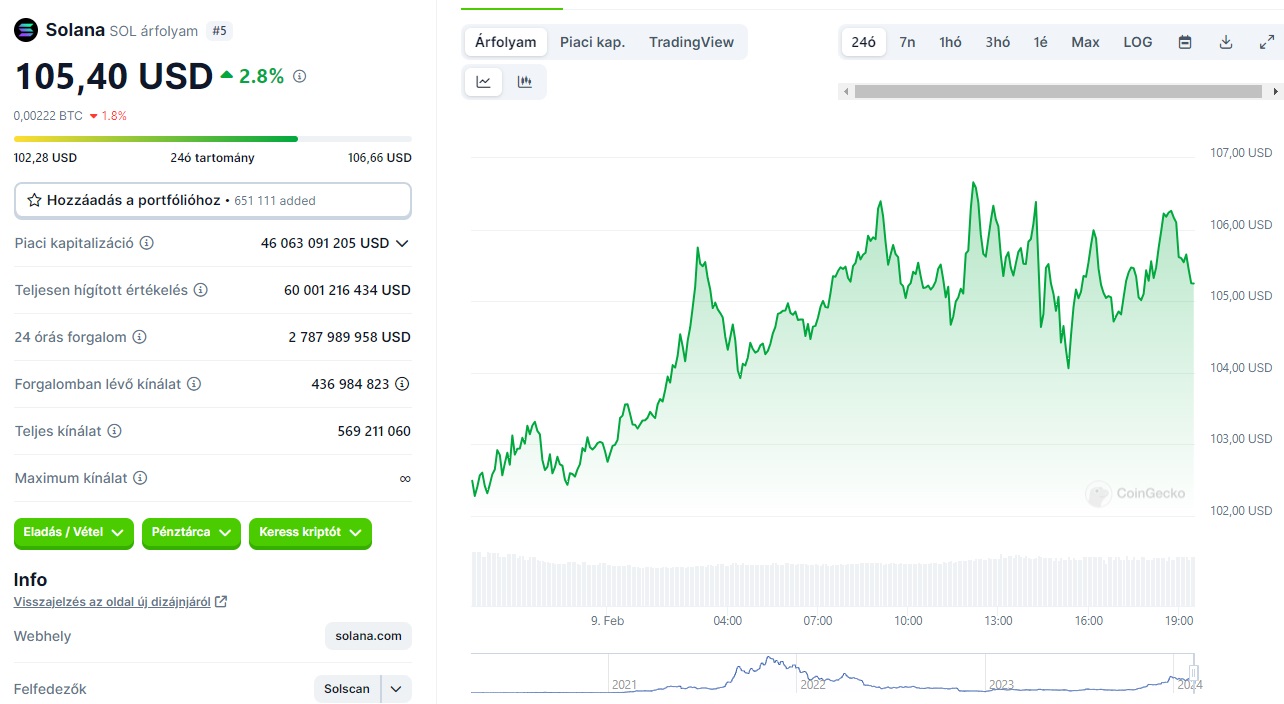This screenshot has width=1284, height=704.
Task: Click the scrollbar left arrow
Action: coord(846,91)
